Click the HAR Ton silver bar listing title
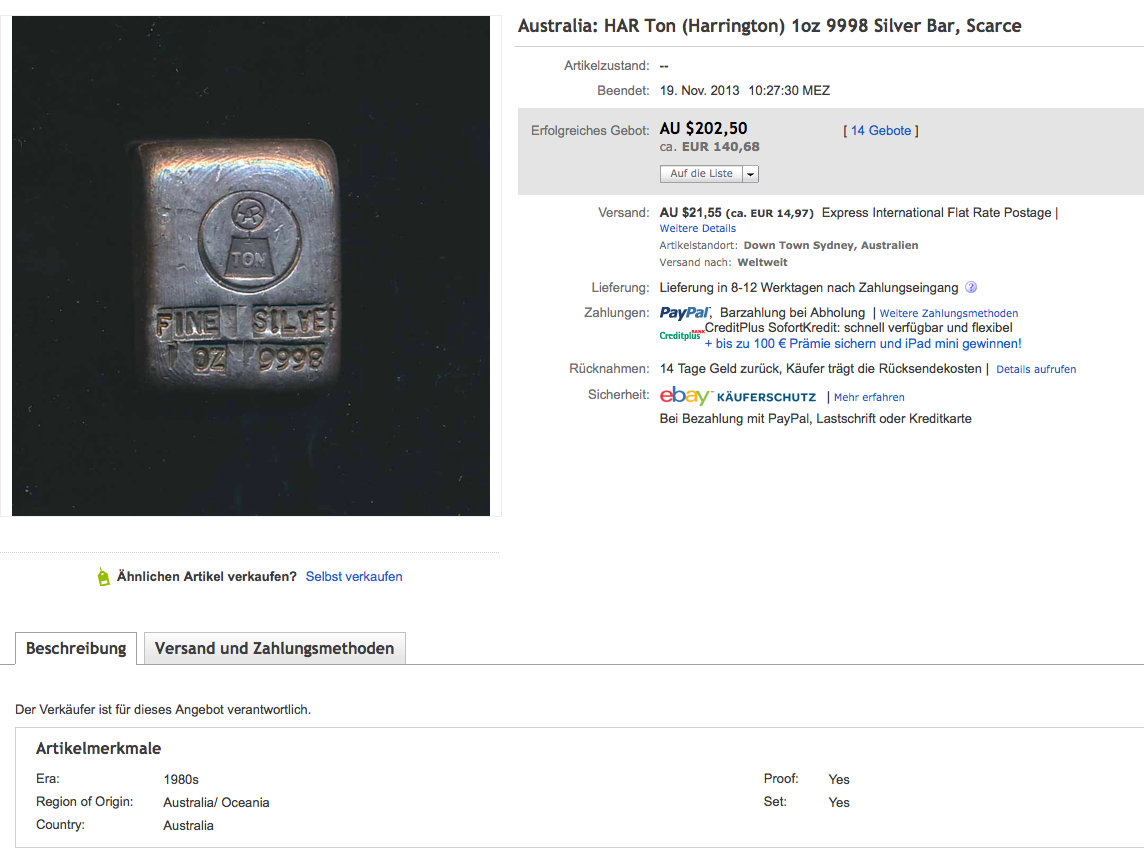The width and height of the screenshot is (1144, 853). 769,26
